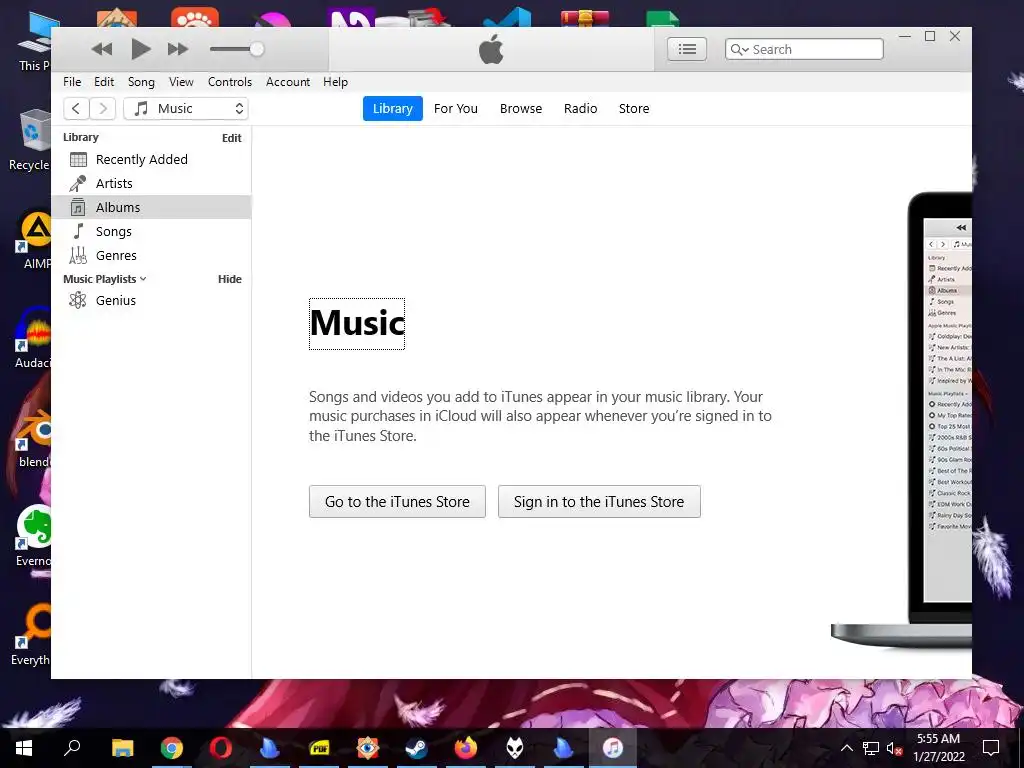
Task: Go forward with the right chevron
Action: click(103, 108)
